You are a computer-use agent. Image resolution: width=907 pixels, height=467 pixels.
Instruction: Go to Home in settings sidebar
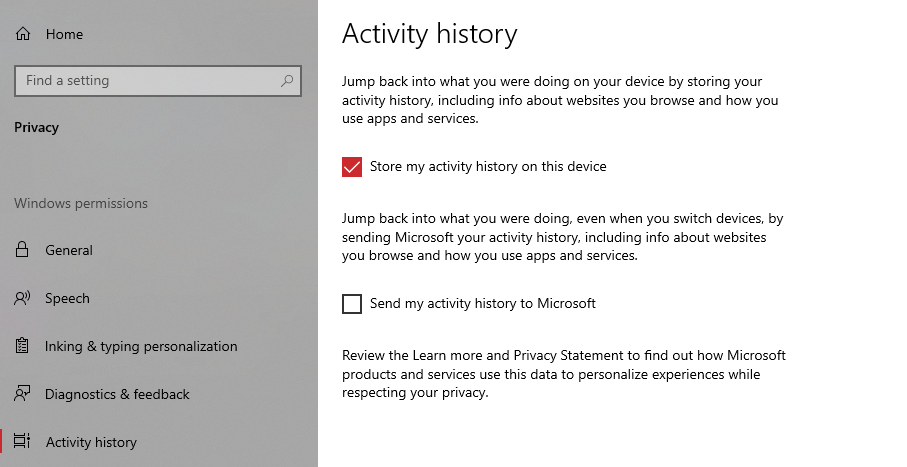coord(64,34)
